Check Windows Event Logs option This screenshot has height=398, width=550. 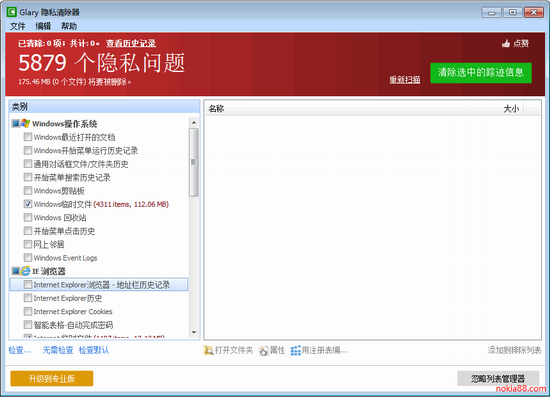click(28, 257)
